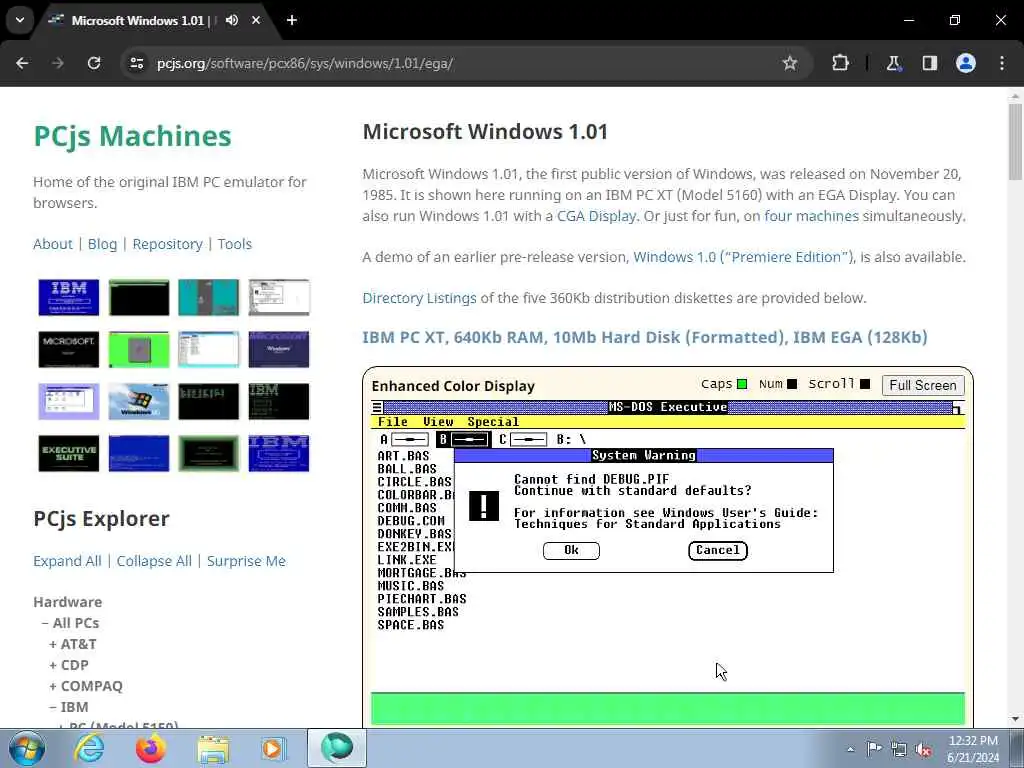Screen dimensions: 1024x768
Task: Open MS-DOS Executive system menu icon
Action: 377,408
